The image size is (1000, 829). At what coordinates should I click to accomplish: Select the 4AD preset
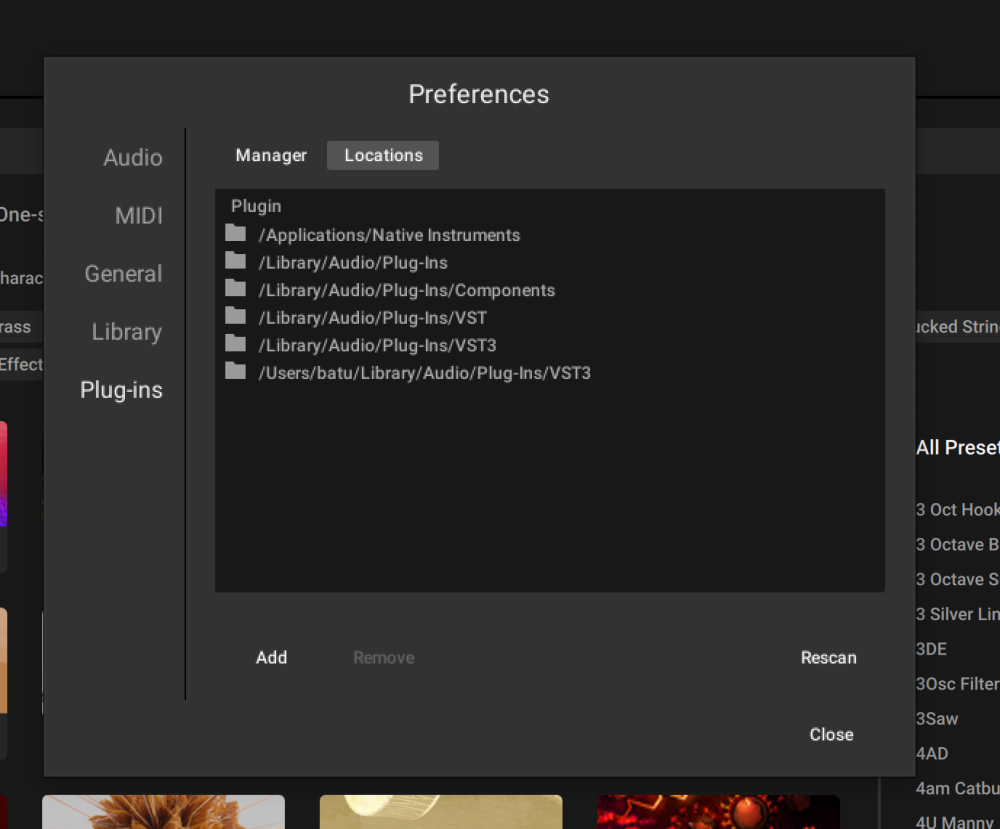tap(932, 754)
